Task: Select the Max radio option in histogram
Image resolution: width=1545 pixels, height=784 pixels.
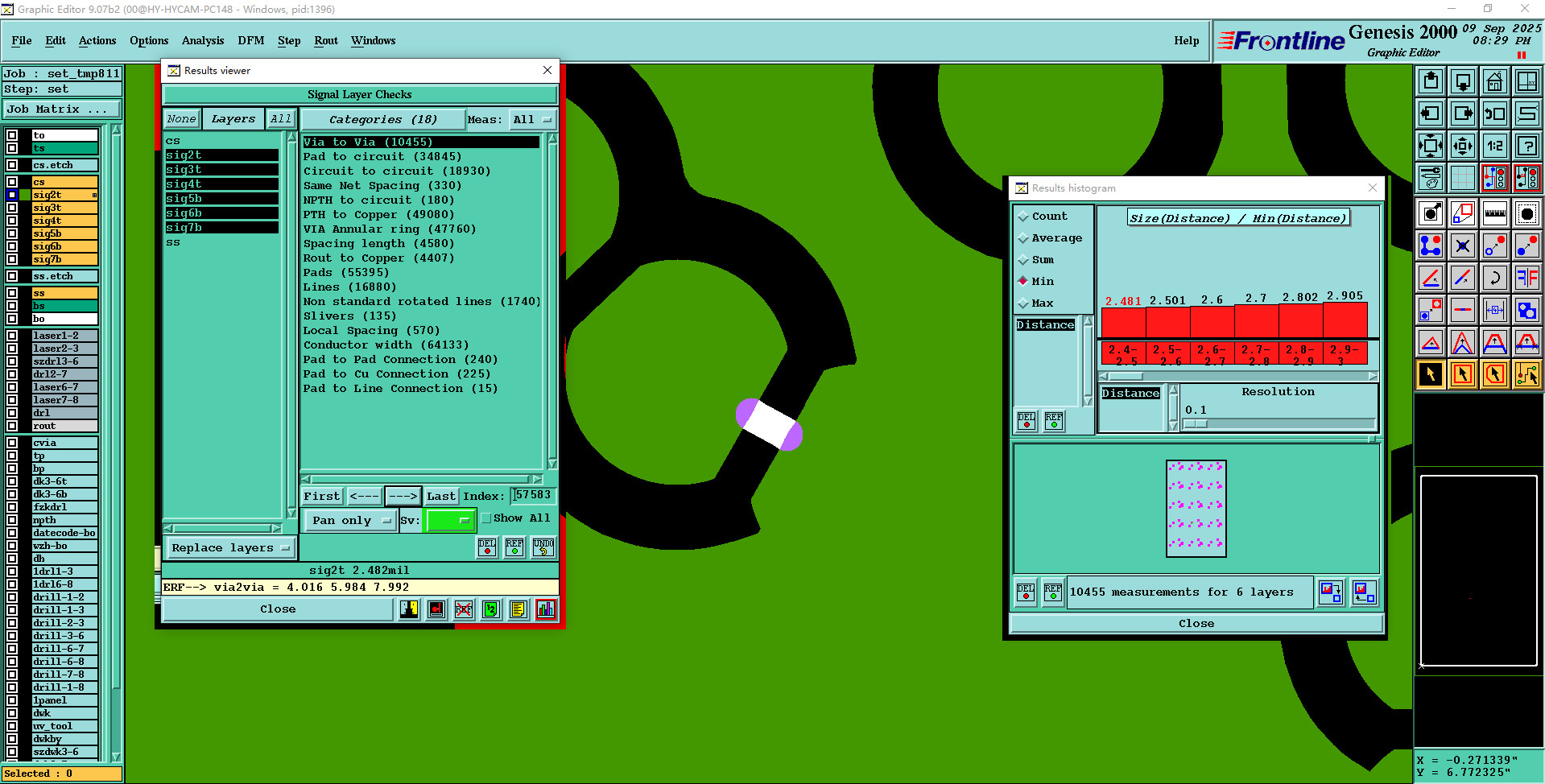Action: (1023, 303)
